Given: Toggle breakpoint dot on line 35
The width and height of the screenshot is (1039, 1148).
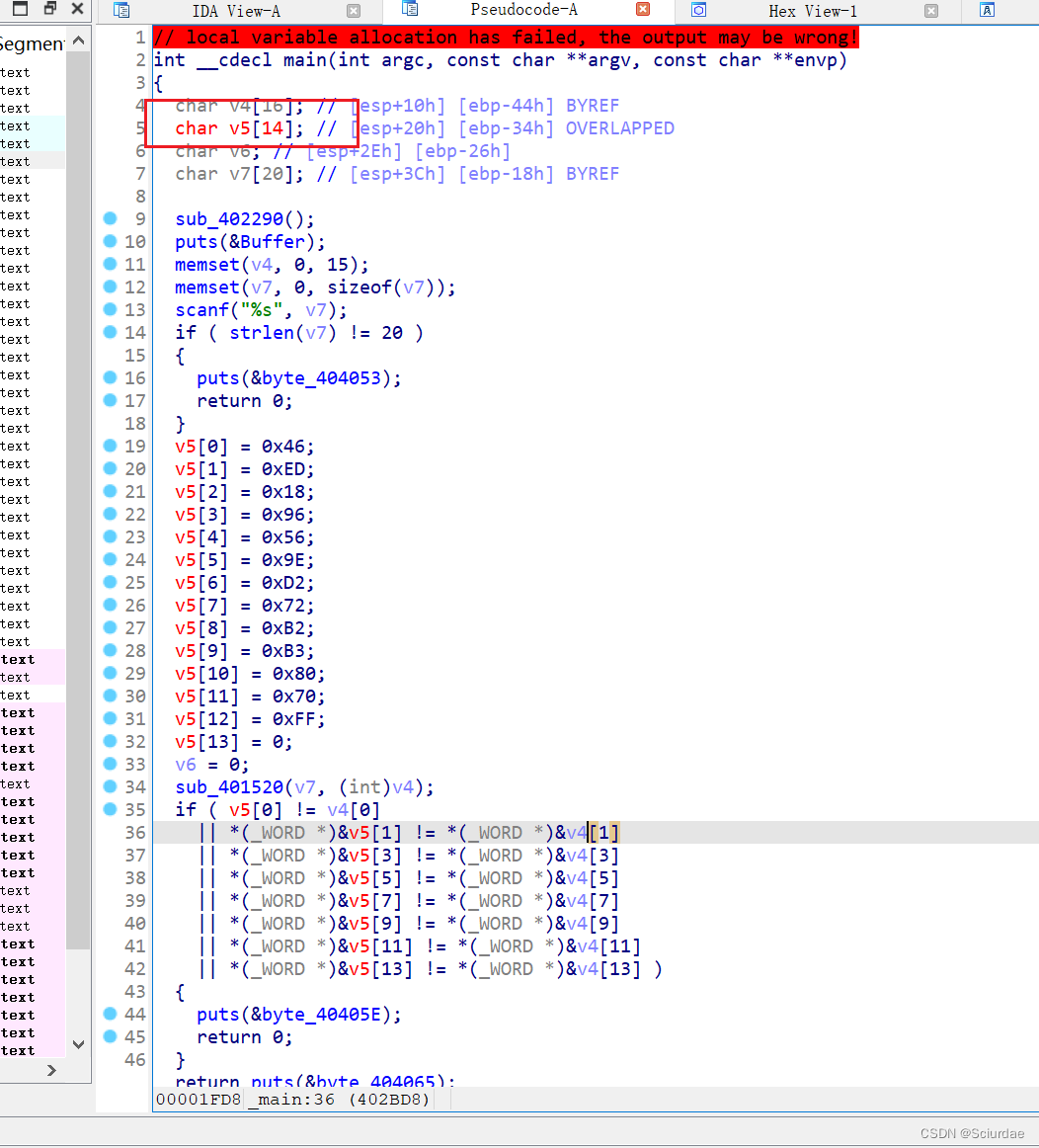Looking at the screenshot, I should pos(111,809).
